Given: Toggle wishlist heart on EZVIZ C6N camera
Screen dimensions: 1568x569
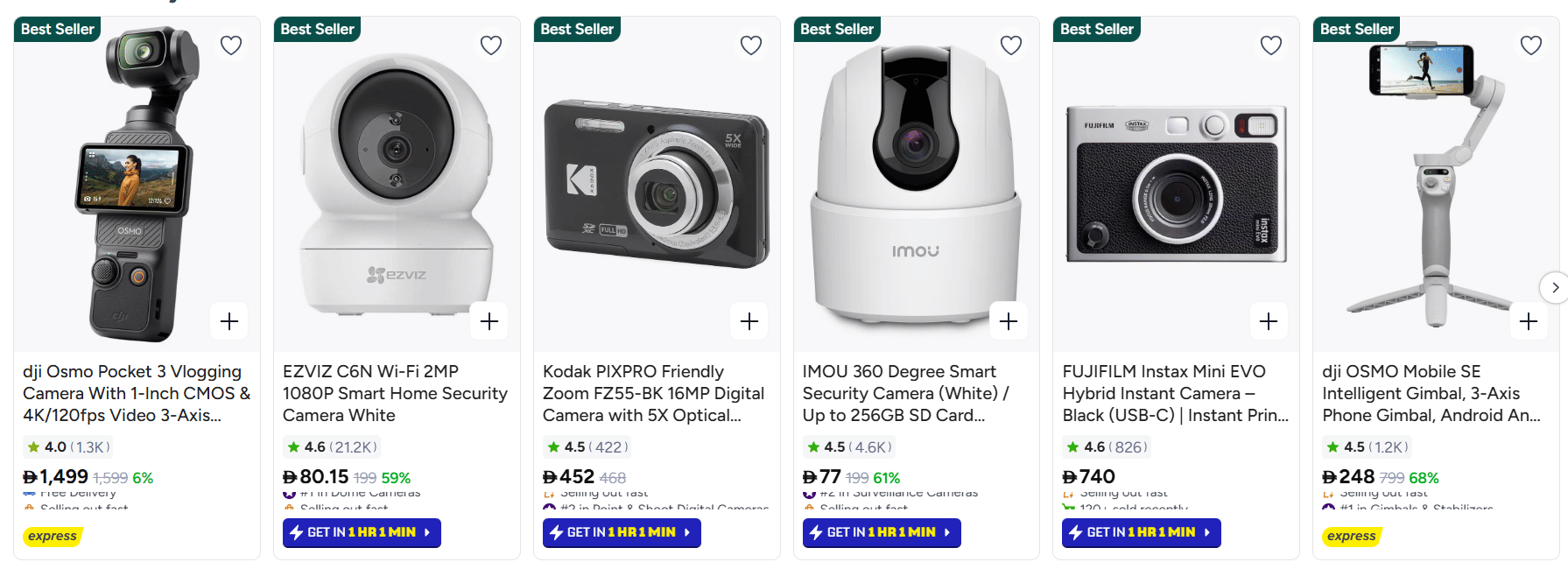Looking at the screenshot, I should coord(491,46).
